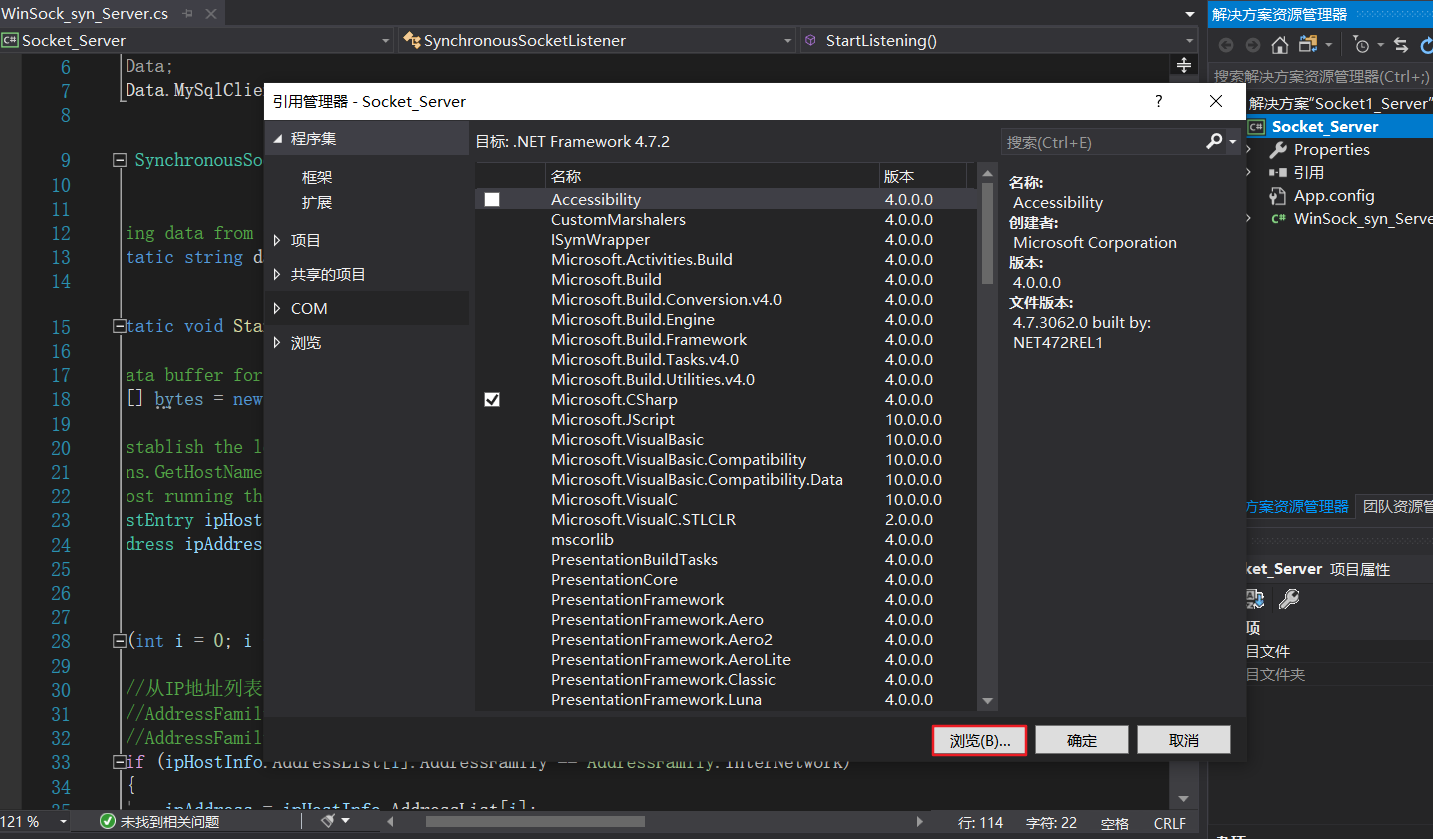1433x839 pixels.
Task: Click the sync with active document icon
Action: pyautogui.click(x=1401, y=45)
